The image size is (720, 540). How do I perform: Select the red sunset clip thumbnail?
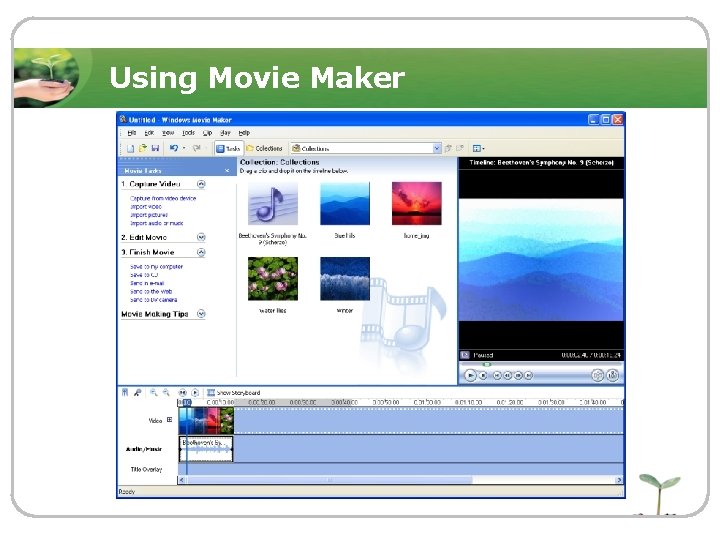(416, 204)
